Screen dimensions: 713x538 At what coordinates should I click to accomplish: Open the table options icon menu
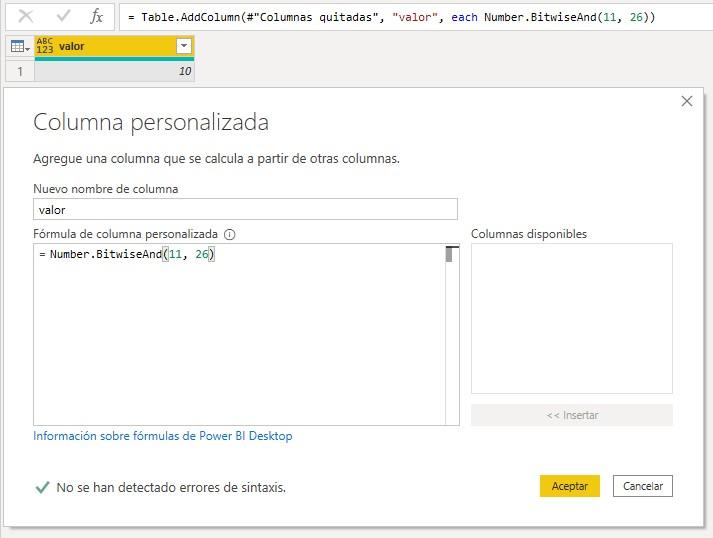[20, 46]
